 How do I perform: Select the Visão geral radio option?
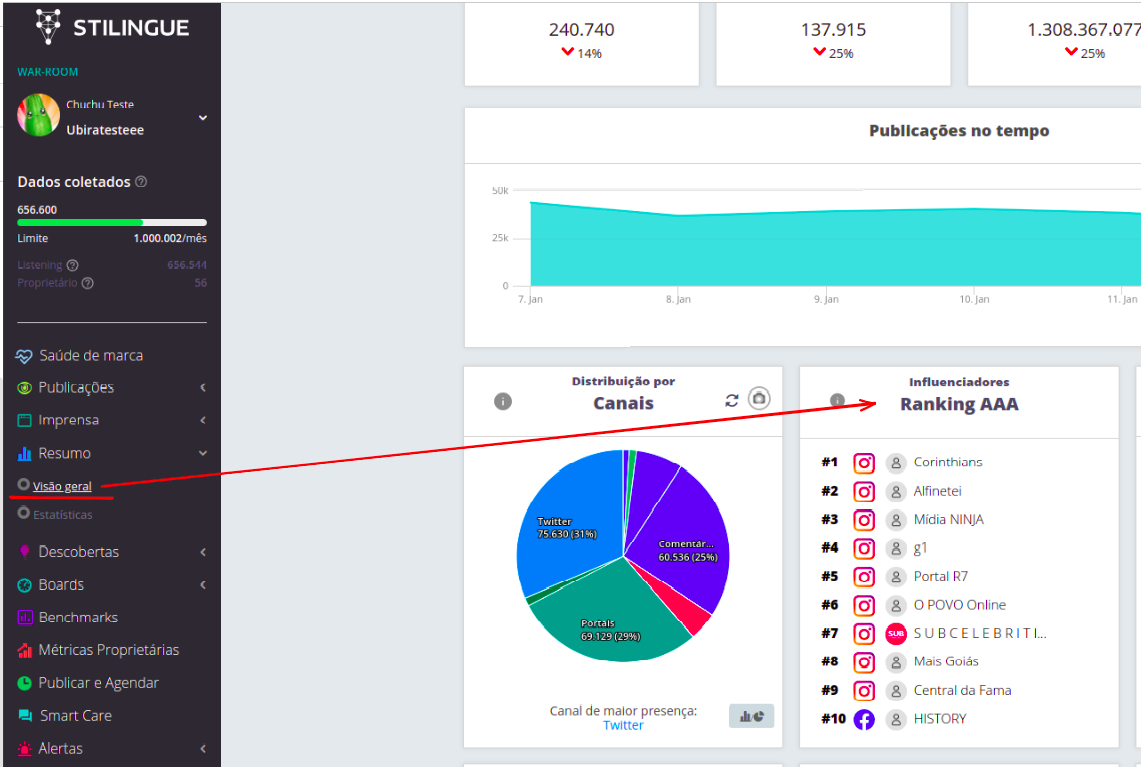tap(23, 485)
